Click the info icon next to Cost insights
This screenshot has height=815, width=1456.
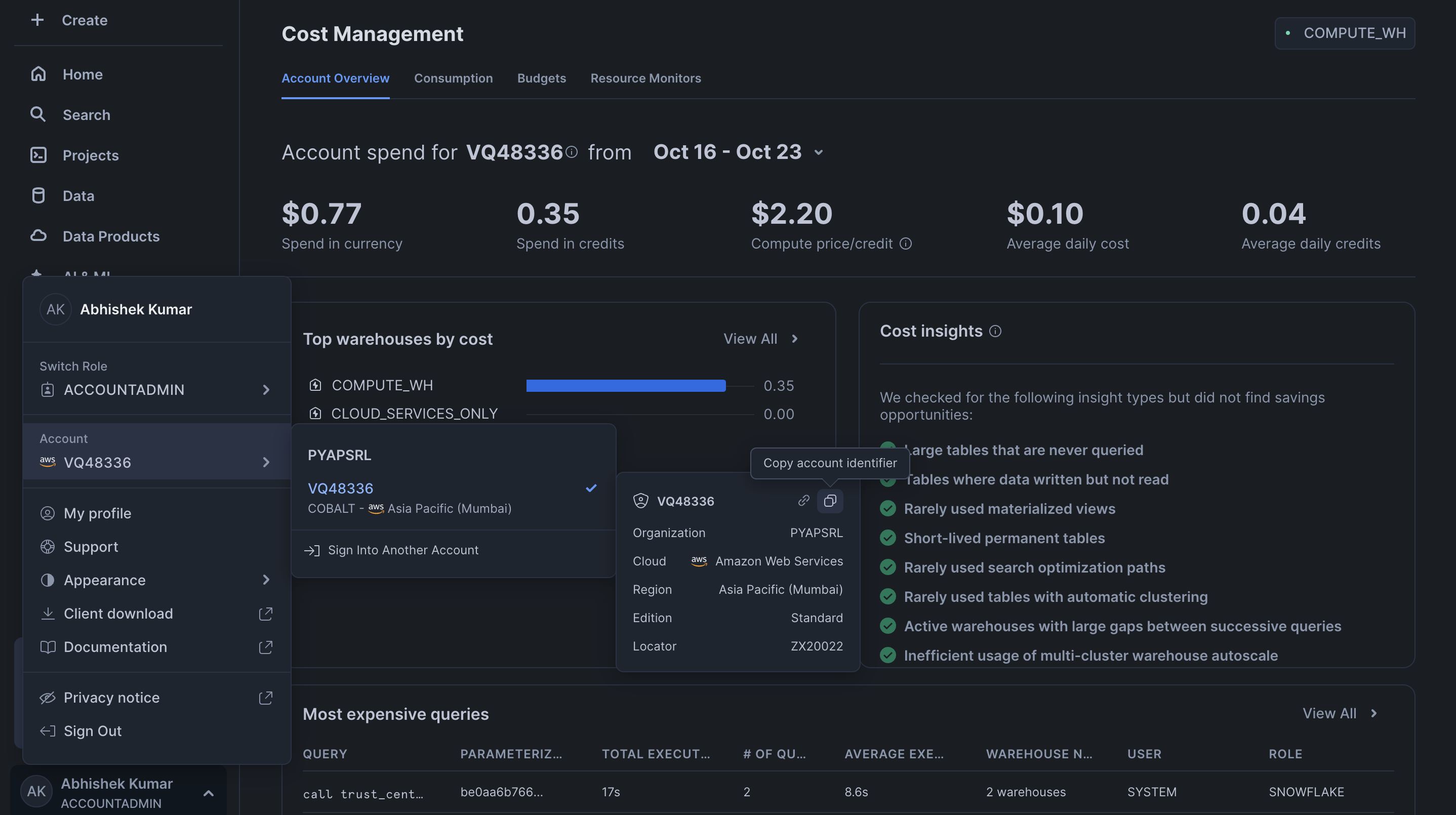click(995, 331)
